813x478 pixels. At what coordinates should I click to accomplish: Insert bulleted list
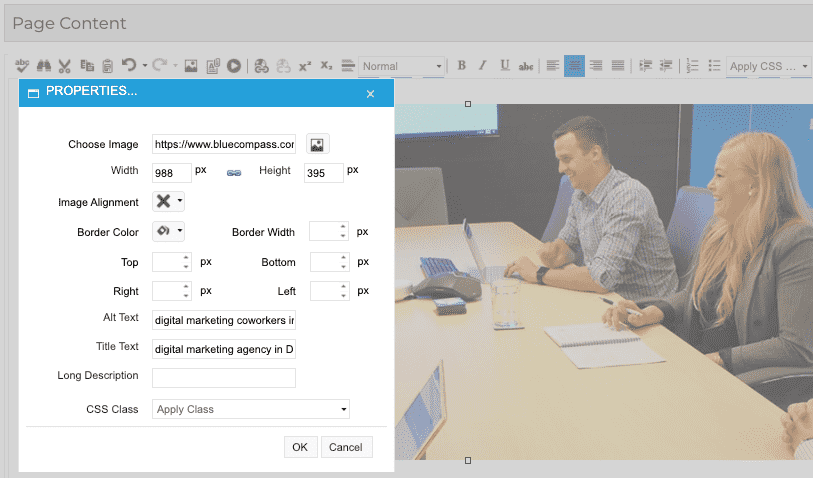click(x=714, y=66)
